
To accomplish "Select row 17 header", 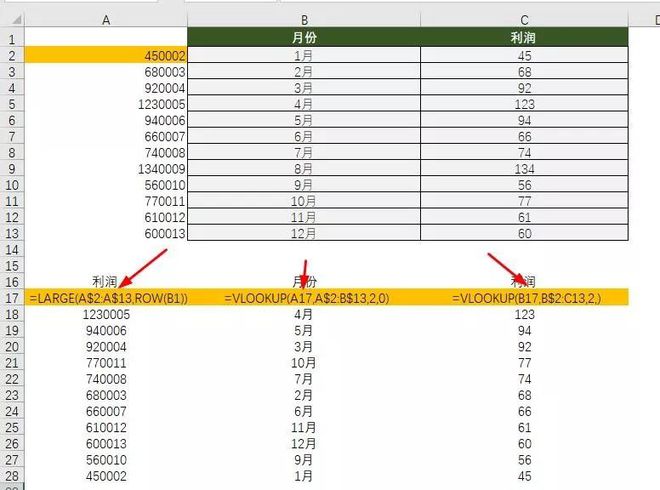I will 11,298.
